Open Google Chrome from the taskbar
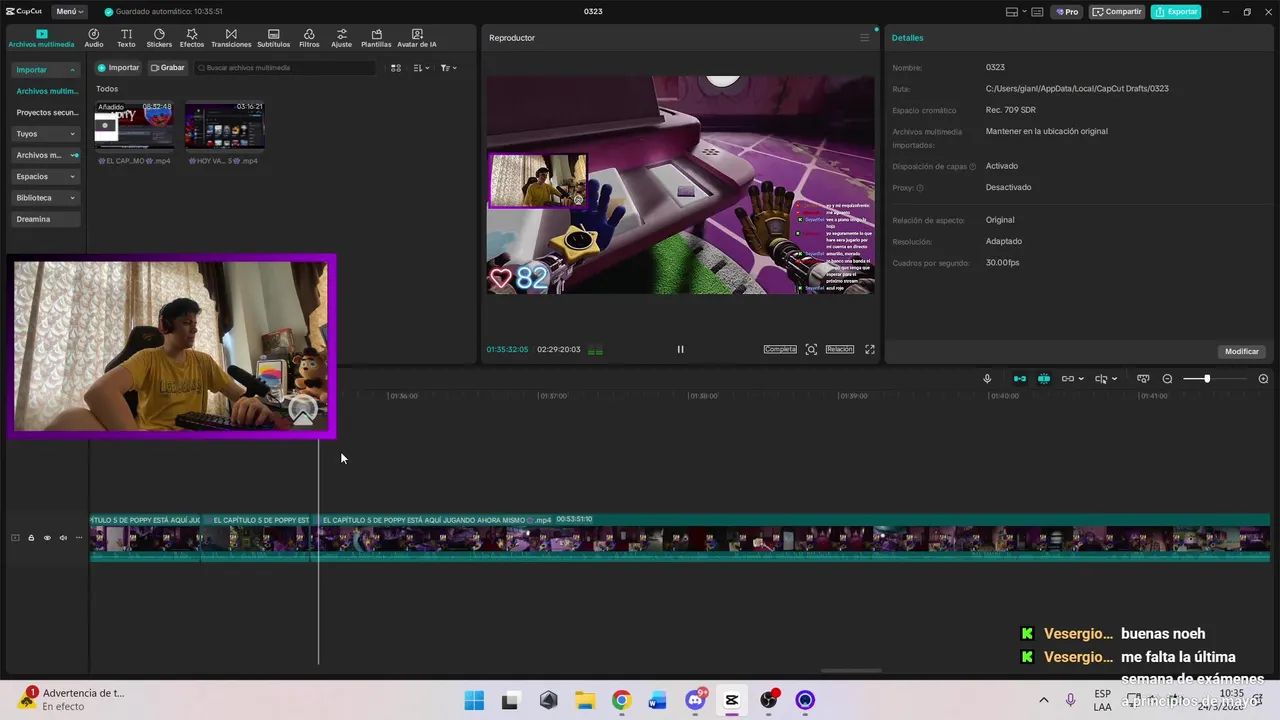1280x720 pixels. 621,700
